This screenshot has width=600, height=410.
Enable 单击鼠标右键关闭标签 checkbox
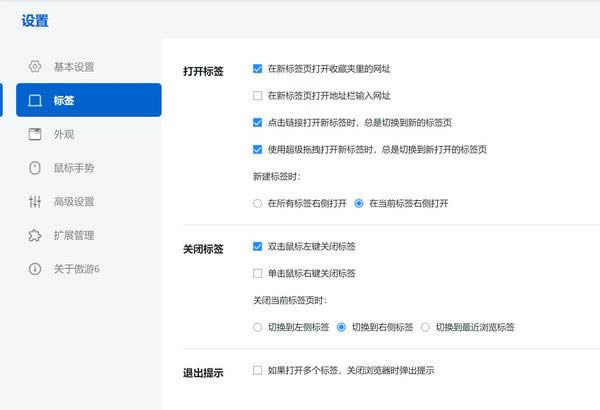pos(258,273)
